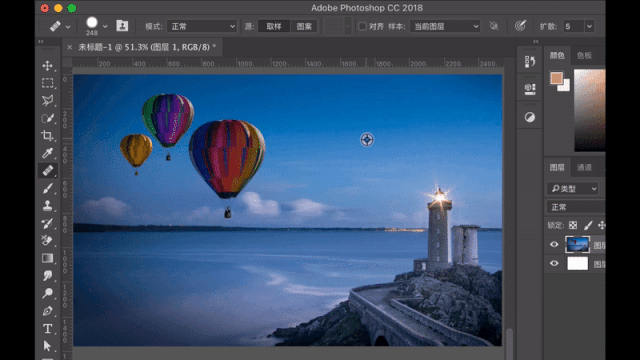The width and height of the screenshot is (640, 360).
Task: Switch to the 颜色 color tab
Action: (557, 56)
